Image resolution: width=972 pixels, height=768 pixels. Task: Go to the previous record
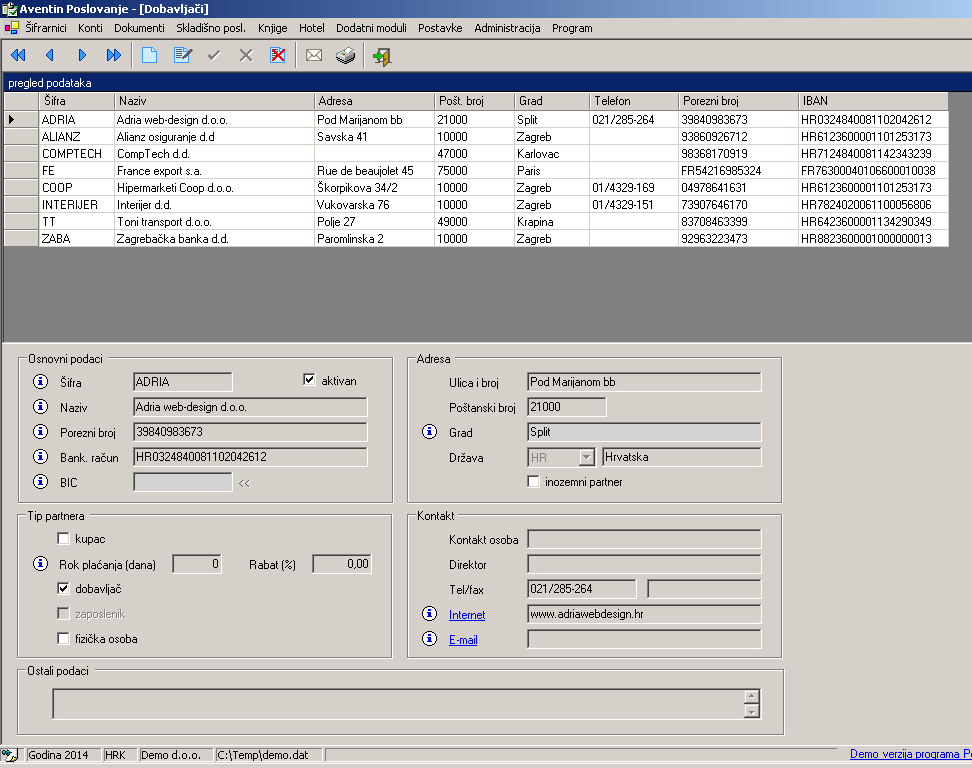(50, 56)
